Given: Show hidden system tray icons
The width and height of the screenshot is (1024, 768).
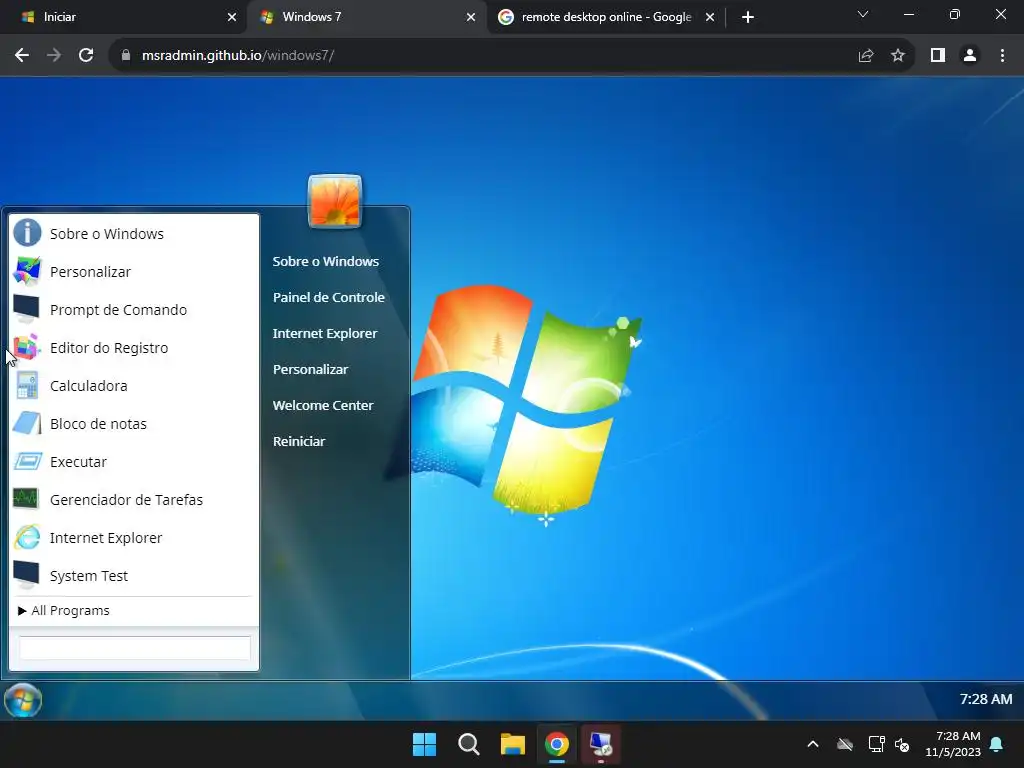Looking at the screenshot, I should tap(813, 744).
